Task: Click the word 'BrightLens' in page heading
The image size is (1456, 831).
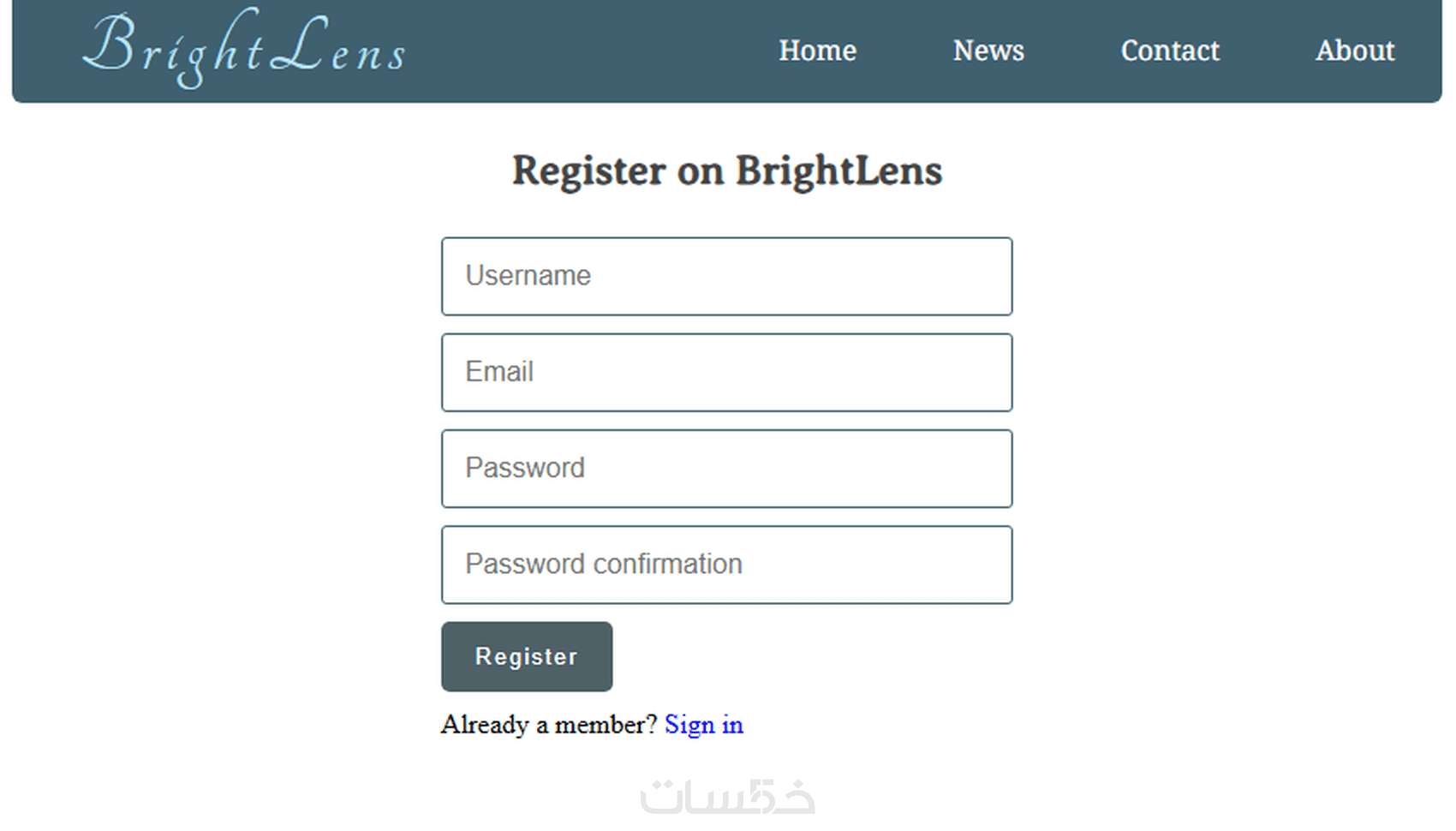Action: point(838,170)
